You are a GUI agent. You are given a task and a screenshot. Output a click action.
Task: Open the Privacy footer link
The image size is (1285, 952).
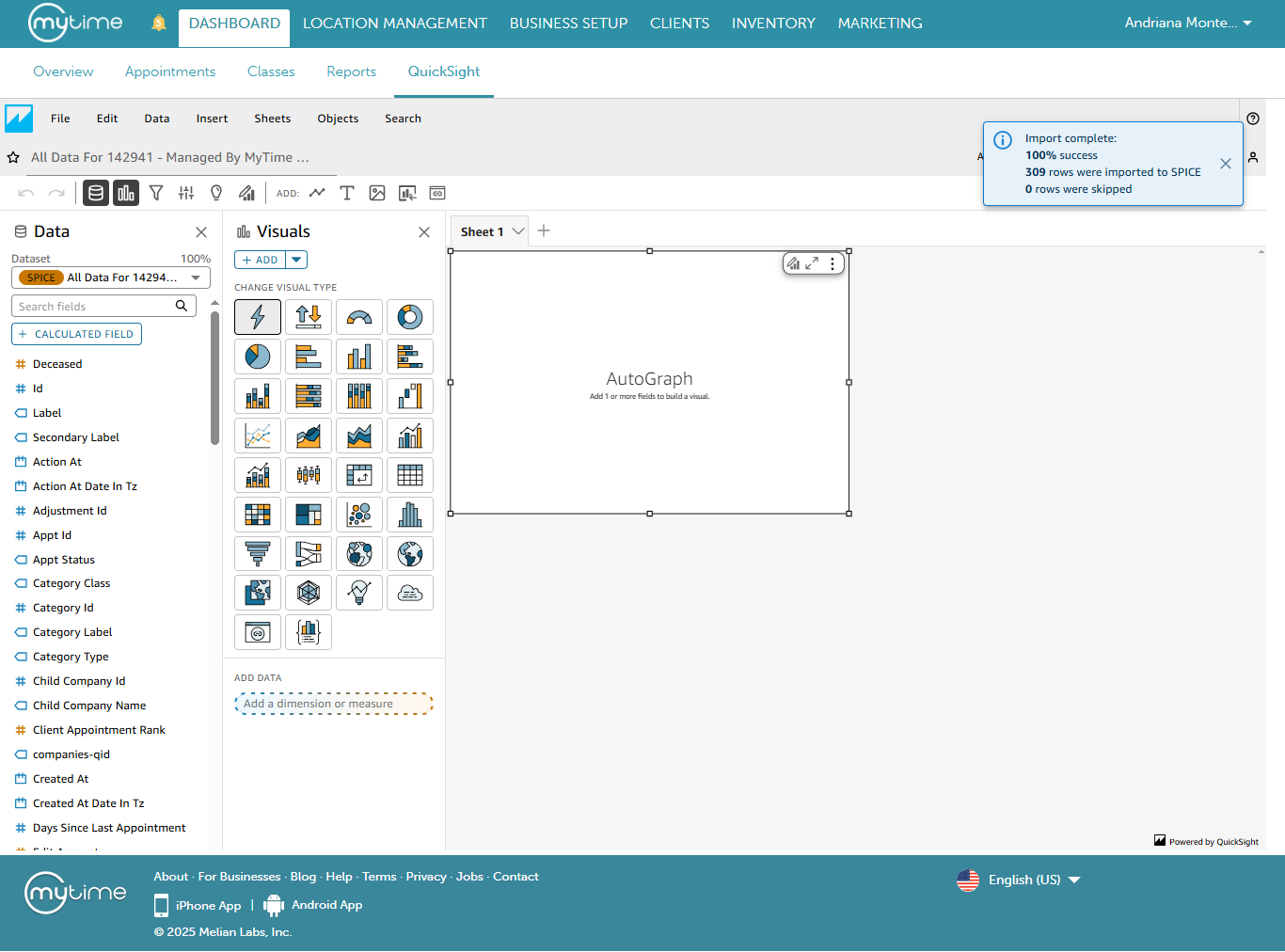(426, 877)
